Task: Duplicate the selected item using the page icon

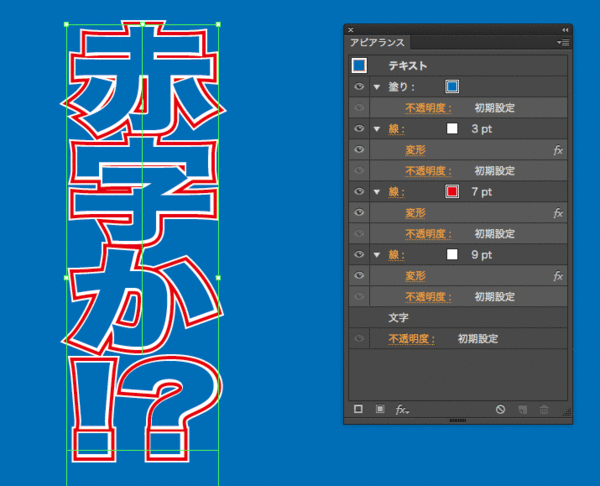Action: point(522,409)
